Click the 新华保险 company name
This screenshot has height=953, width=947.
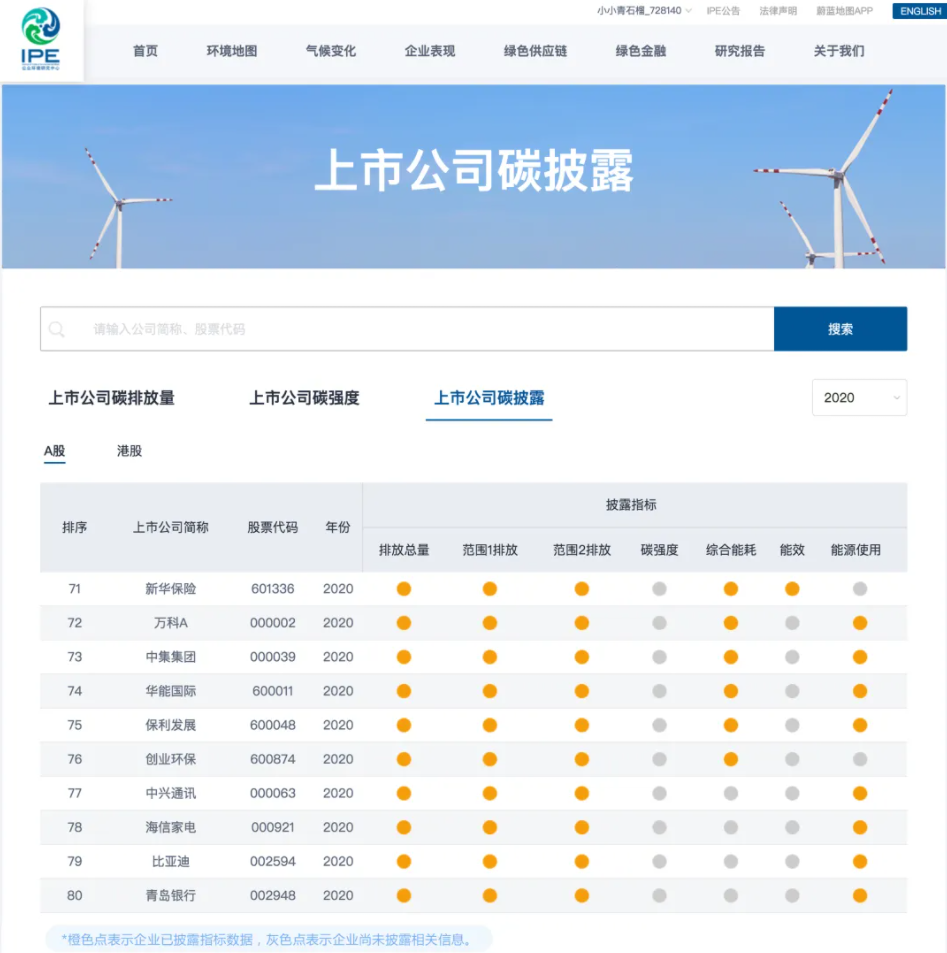(x=171, y=589)
